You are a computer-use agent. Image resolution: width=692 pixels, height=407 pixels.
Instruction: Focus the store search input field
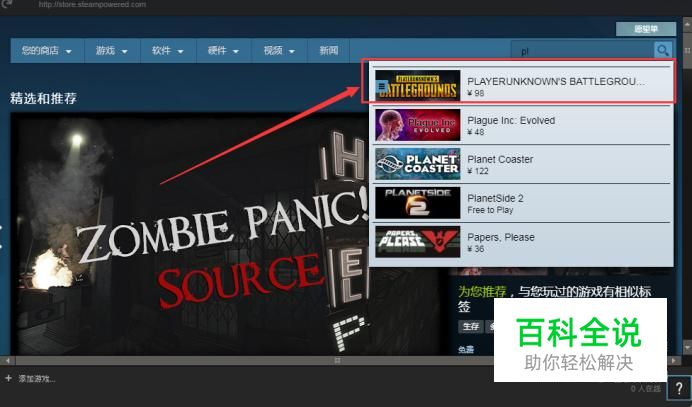583,51
